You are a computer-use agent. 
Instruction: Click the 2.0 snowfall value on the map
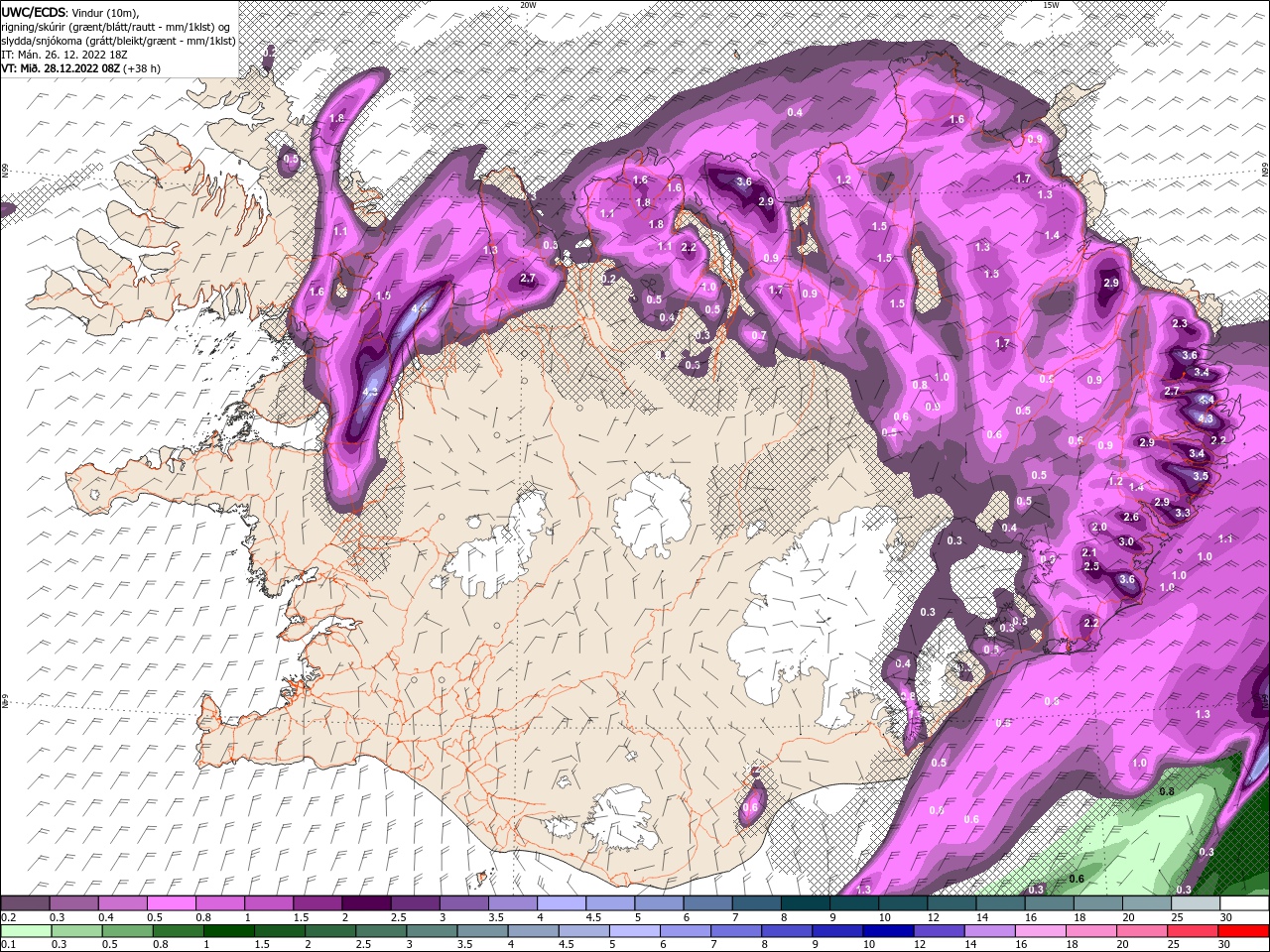(1098, 527)
